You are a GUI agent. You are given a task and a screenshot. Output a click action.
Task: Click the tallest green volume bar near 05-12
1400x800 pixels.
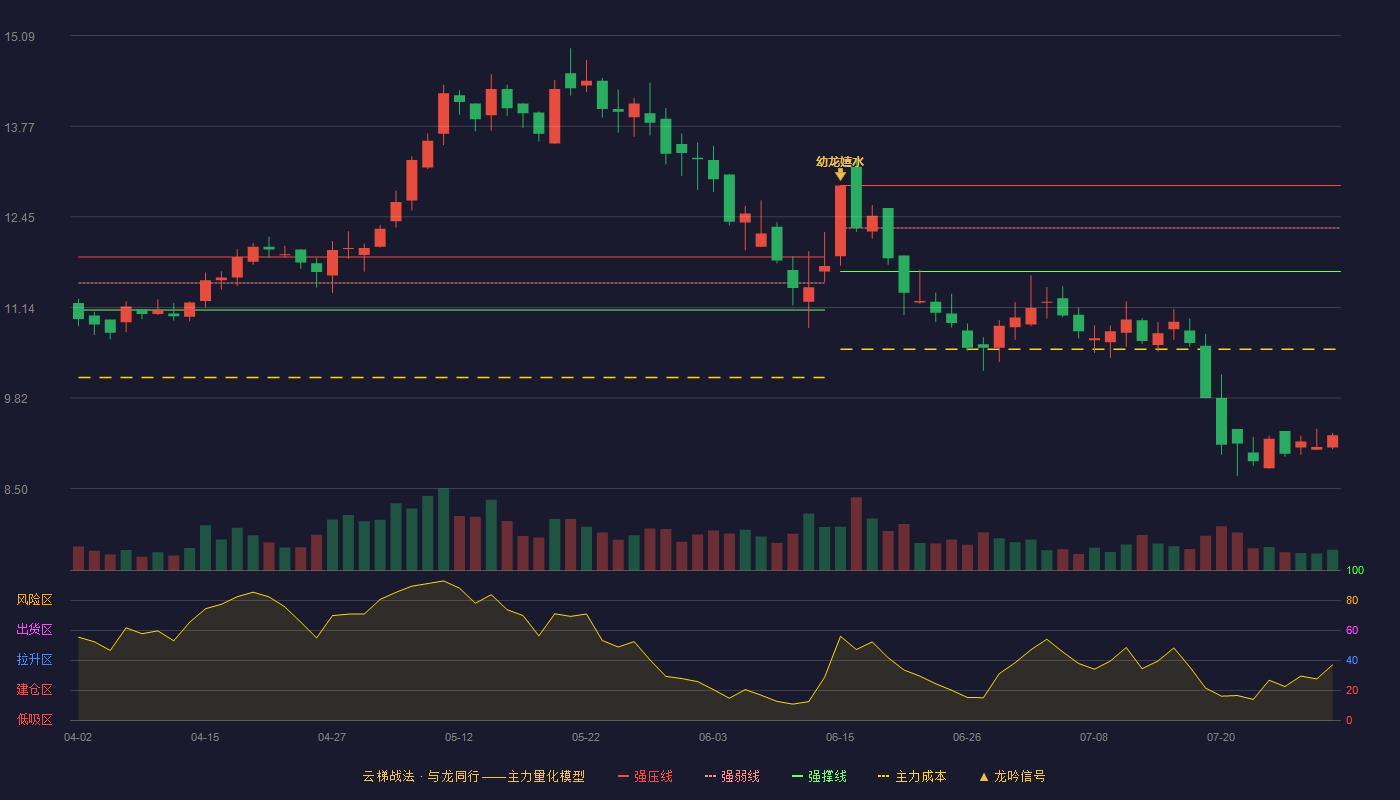tap(443, 529)
